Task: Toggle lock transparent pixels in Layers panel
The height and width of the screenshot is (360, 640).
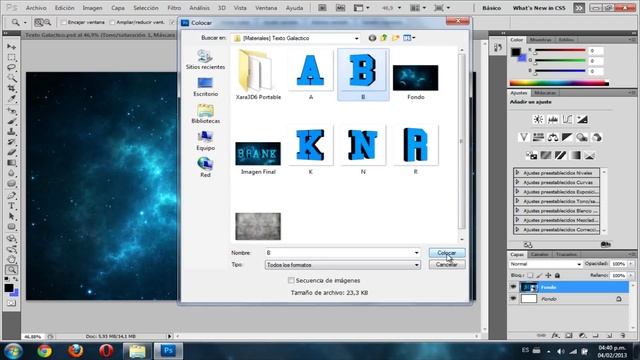Action: (530, 276)
